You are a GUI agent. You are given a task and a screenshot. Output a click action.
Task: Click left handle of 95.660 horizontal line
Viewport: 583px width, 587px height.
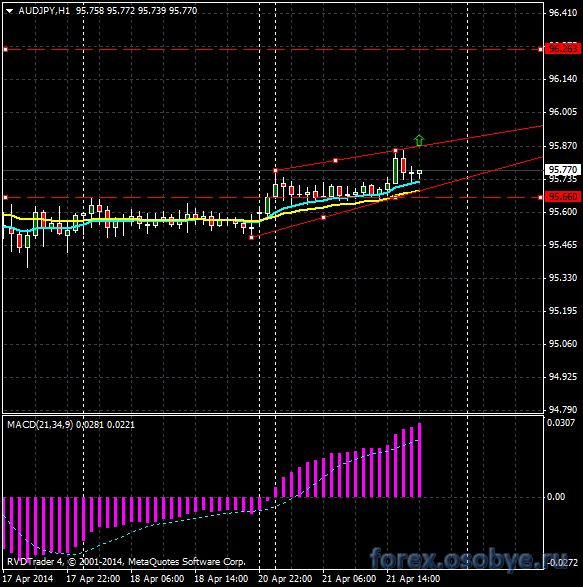pos(5,197)
